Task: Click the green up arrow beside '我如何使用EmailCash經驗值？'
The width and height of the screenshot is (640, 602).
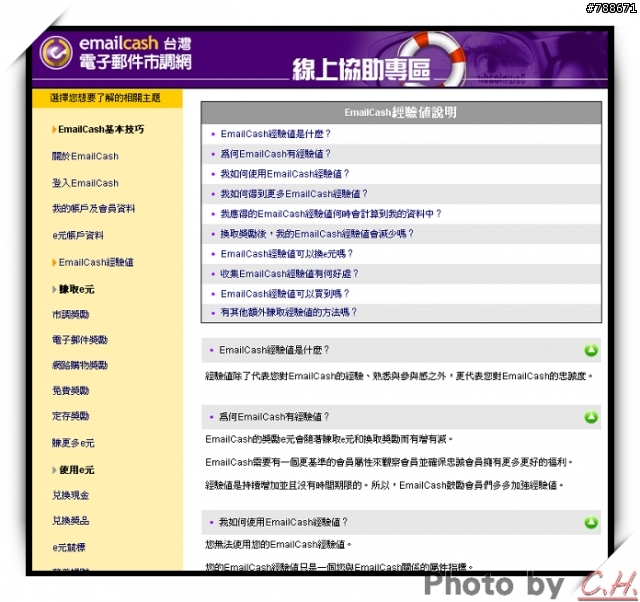Action: pyautogui.click(x=591, y=522)
